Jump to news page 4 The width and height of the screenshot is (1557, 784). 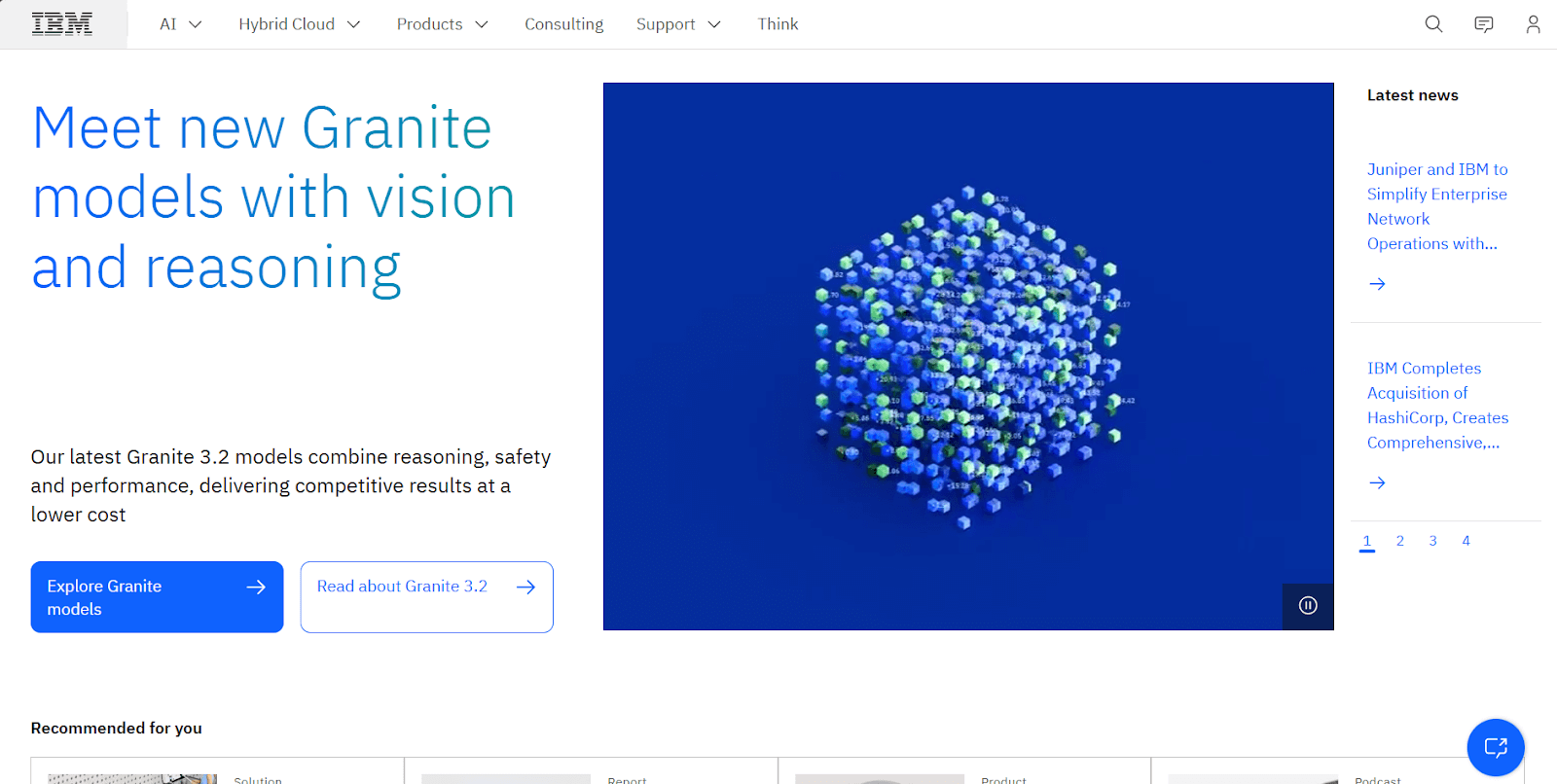pyautogui.click(x=1466, y=541)
